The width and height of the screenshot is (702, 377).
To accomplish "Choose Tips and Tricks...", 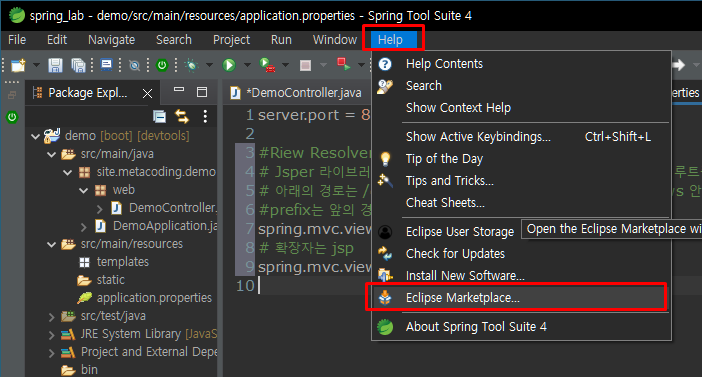I will [x=522, y=181].
